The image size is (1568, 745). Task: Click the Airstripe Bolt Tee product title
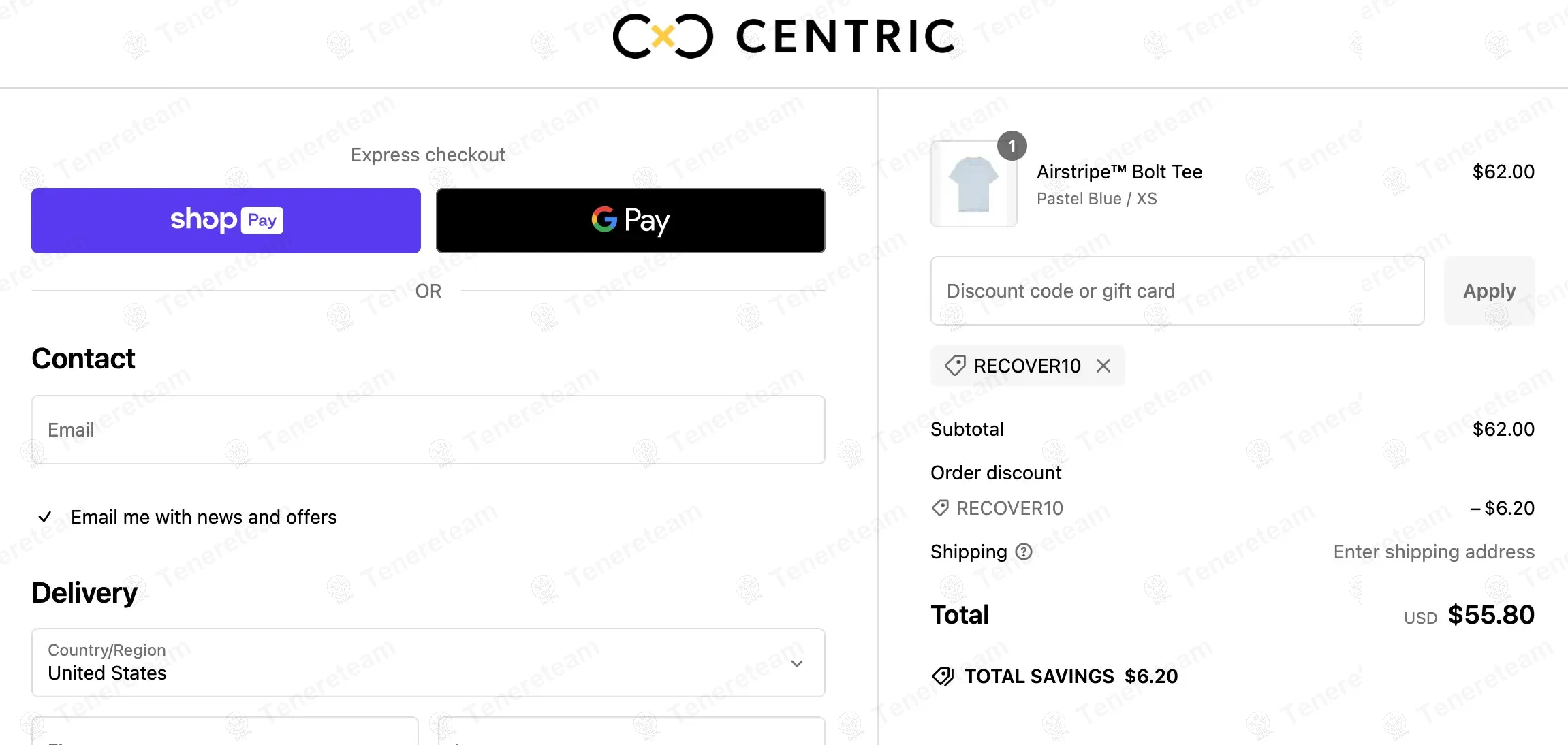click(1119, 172)
